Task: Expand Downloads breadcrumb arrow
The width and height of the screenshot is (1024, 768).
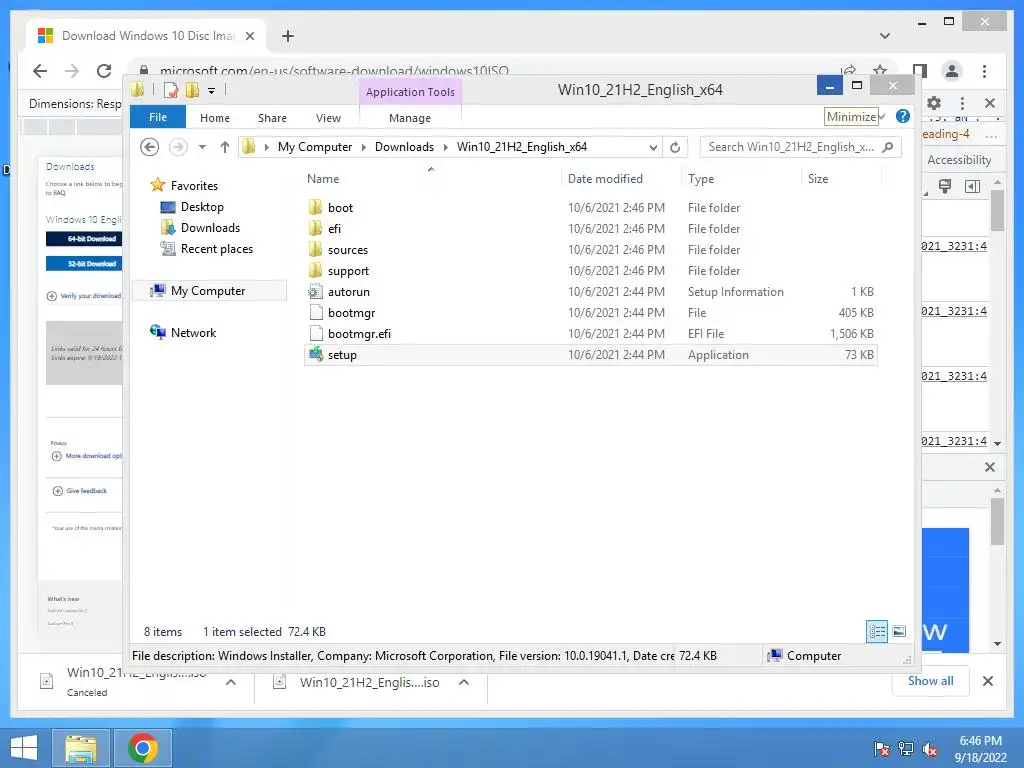Action: point(445,147)
